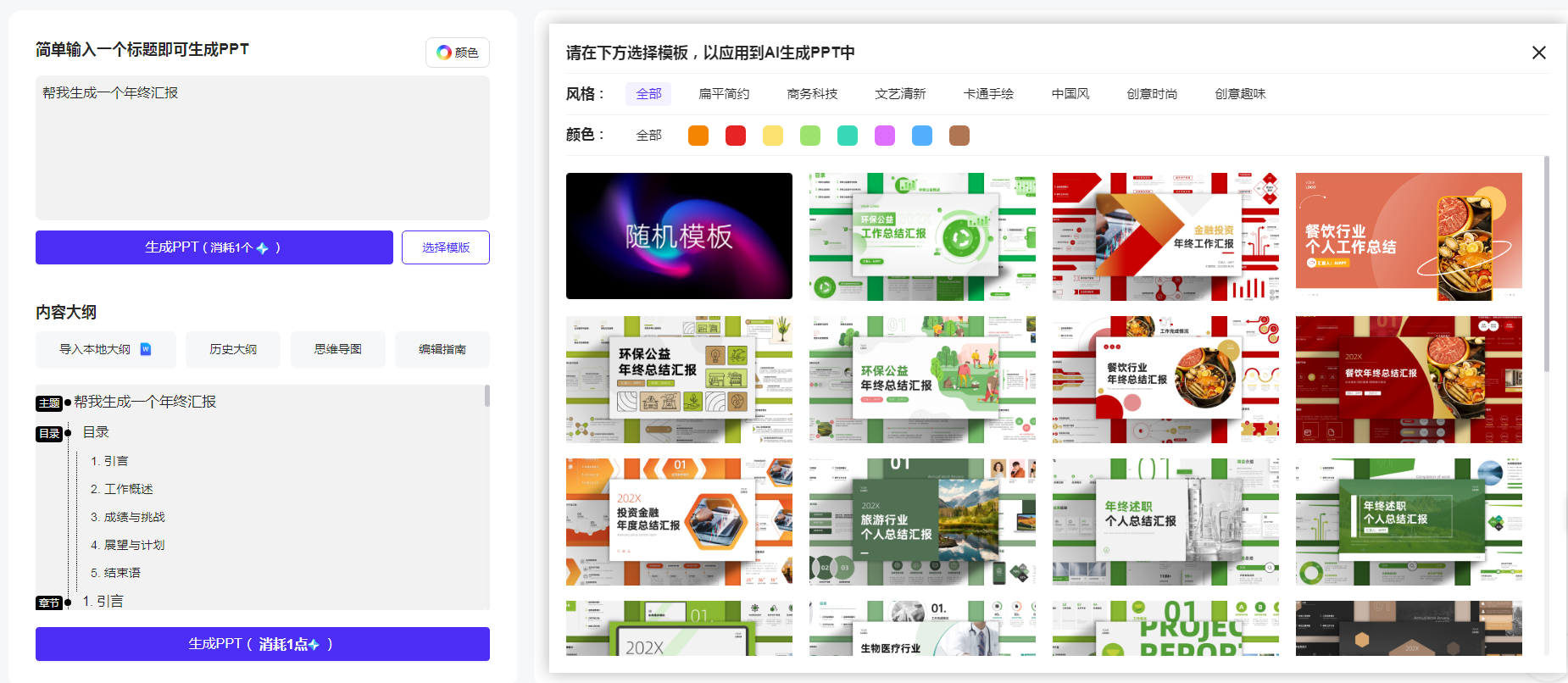Image resolution: width=1568 pixels, height=683 pixels.
Task: Filter templates by teal color
Action: pos(848,136)
